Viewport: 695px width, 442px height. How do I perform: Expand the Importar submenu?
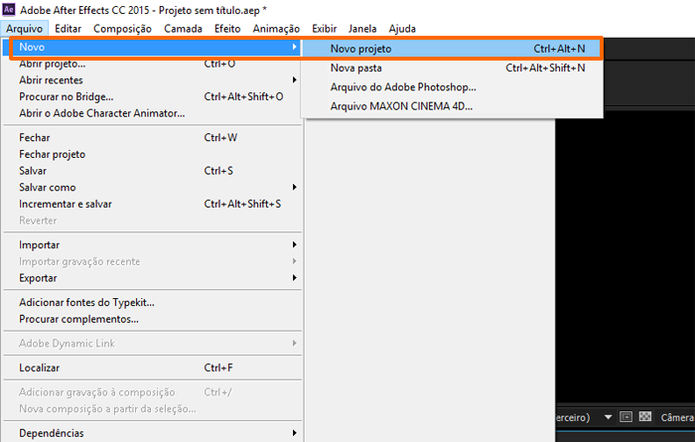pyautogui.click(x=153, y=245)
